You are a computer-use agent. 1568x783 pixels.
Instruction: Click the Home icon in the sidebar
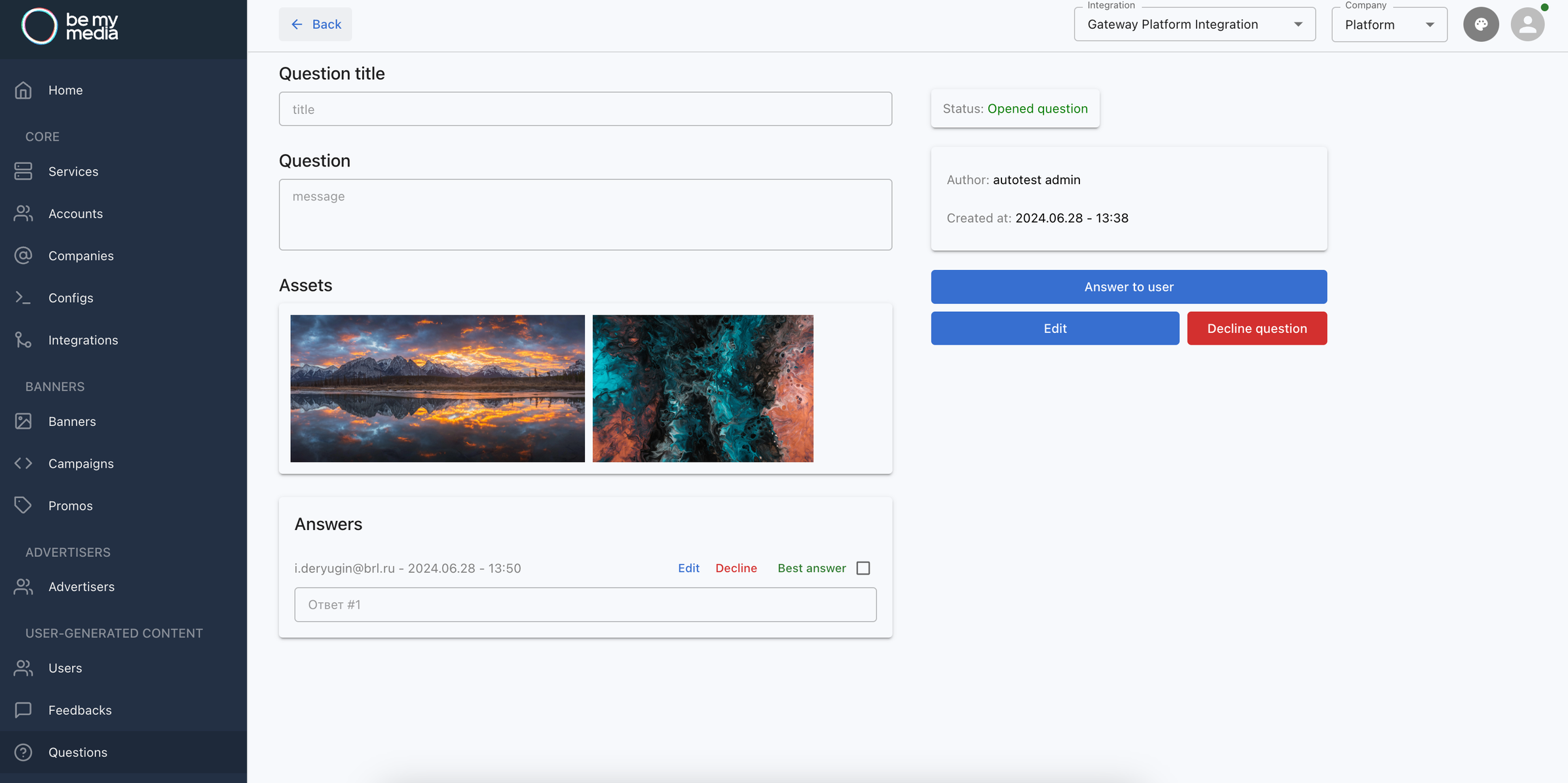(24, 90)
